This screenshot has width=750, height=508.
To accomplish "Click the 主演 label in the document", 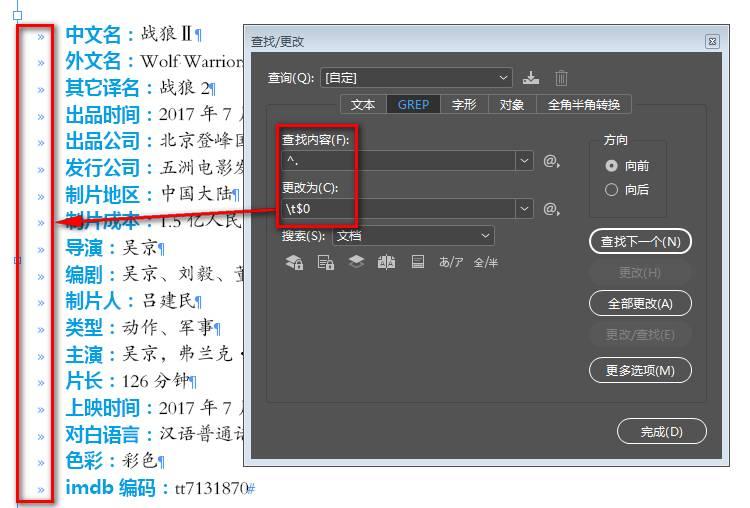I will point(84,355).
